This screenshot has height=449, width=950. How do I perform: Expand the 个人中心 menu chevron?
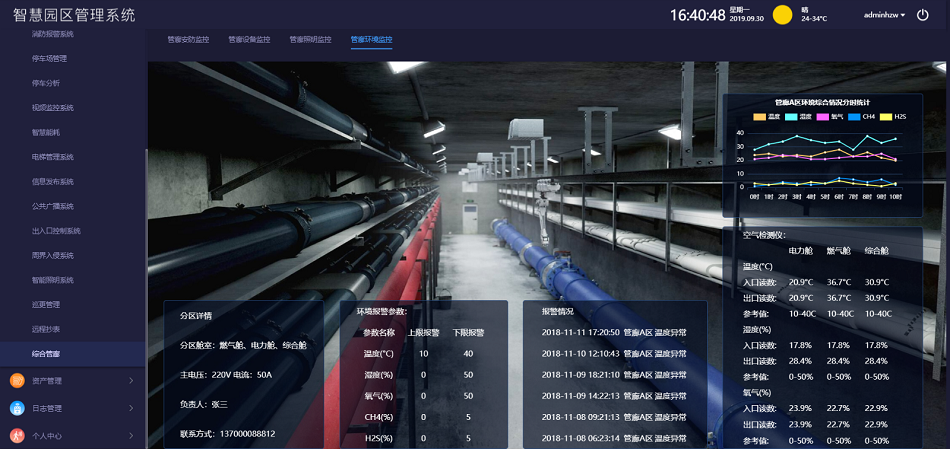coord(131,435)
